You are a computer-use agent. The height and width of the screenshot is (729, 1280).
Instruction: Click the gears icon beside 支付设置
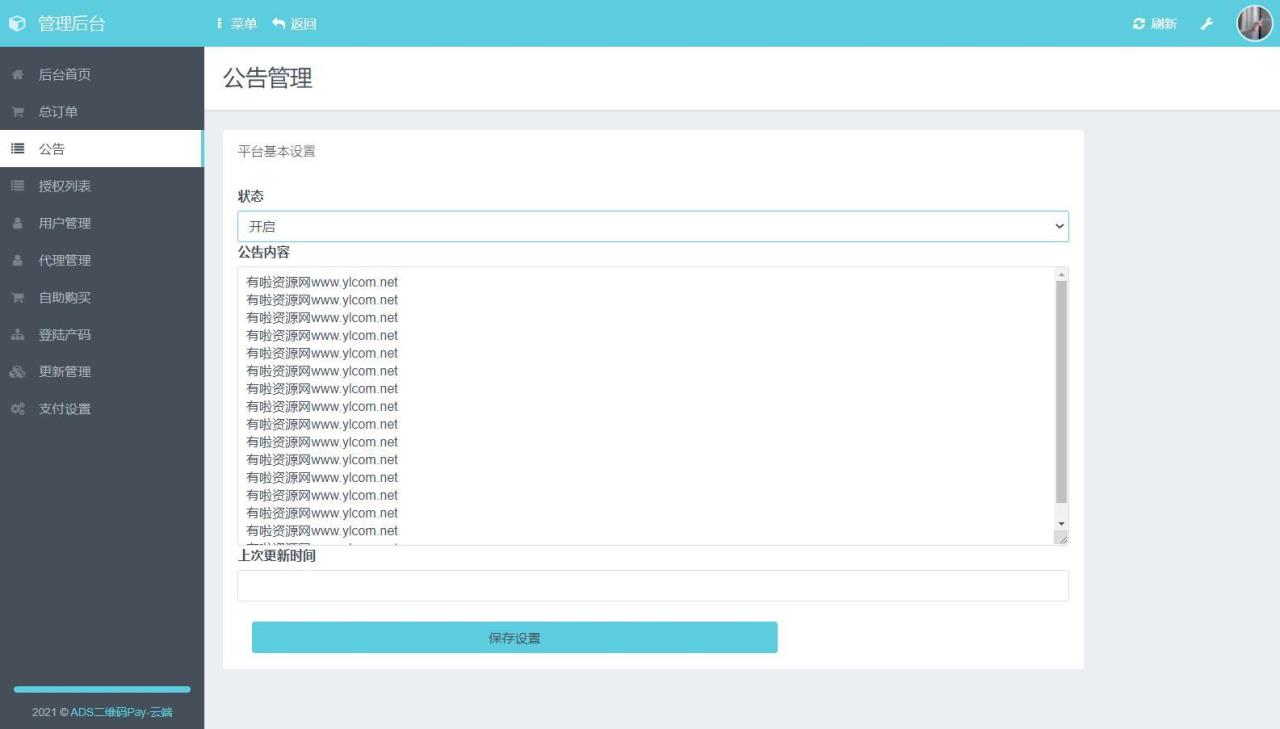(x=17, y=408)
